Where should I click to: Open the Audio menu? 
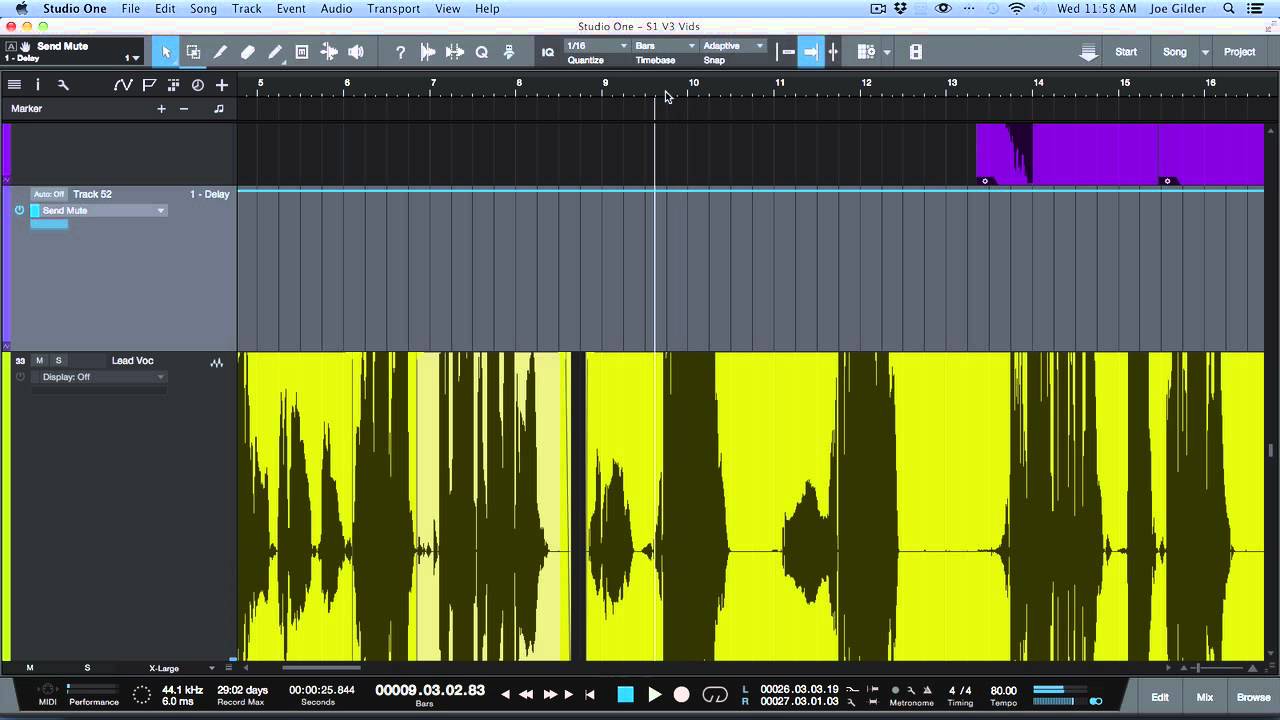(336, 9)
